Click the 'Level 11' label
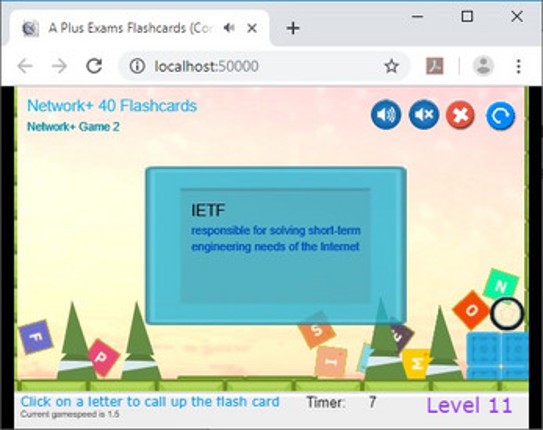The image size is (543, 430). 469,405
